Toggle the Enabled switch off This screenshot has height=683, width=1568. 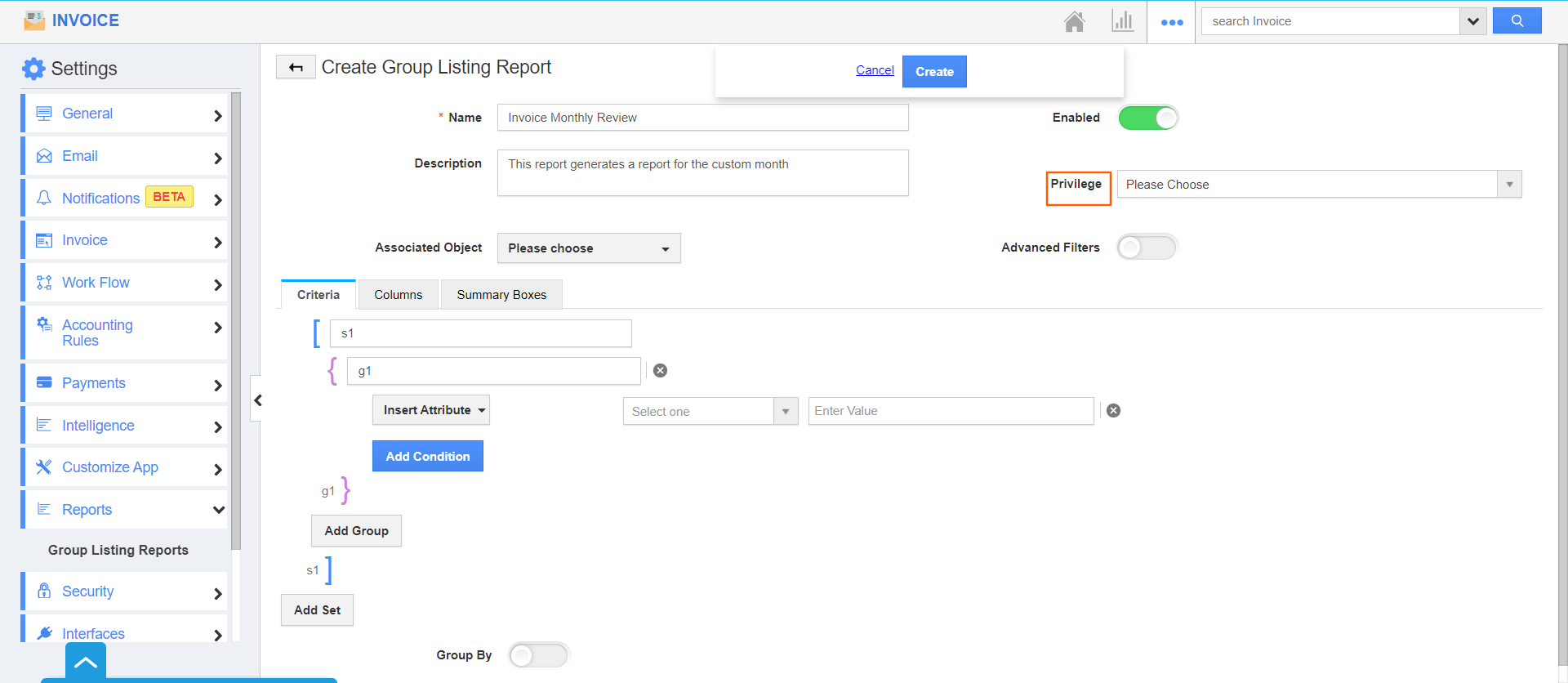[x=1147, y=118]
